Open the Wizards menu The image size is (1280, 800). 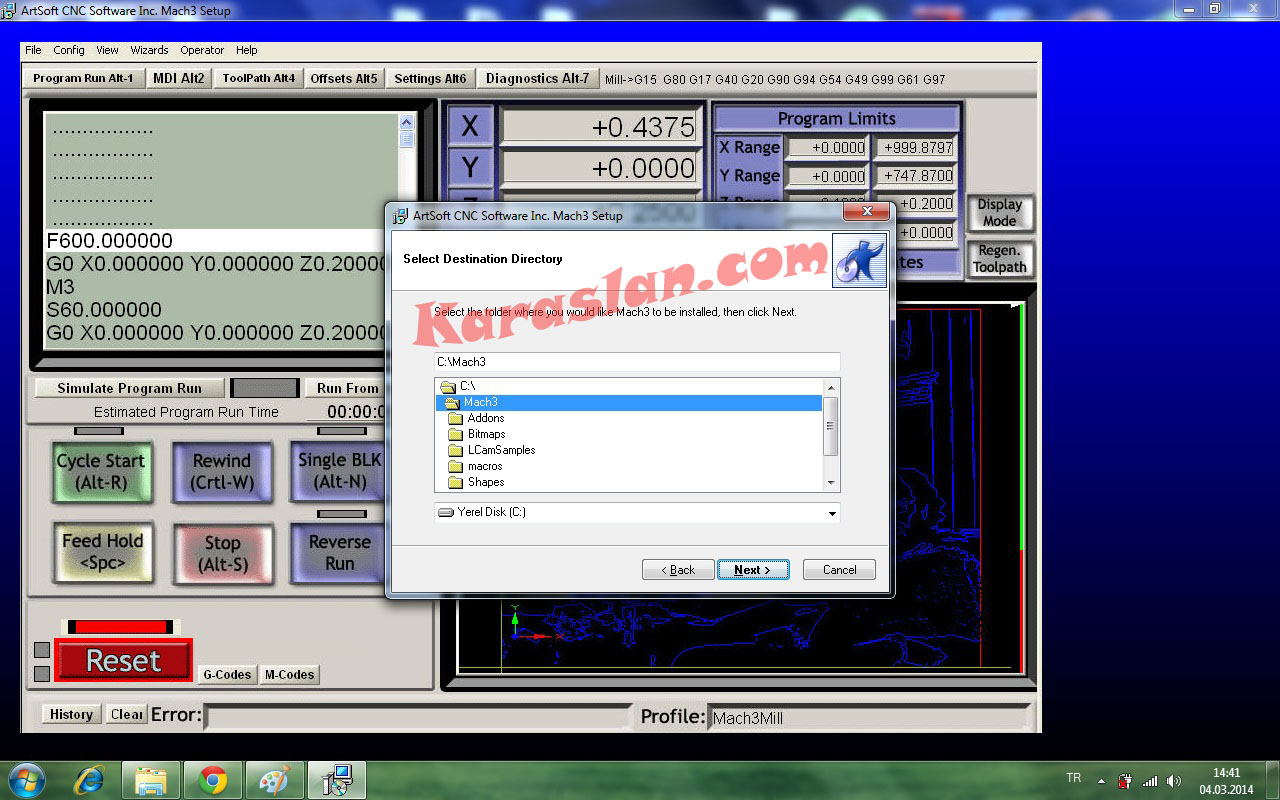(x=149, y=50)
